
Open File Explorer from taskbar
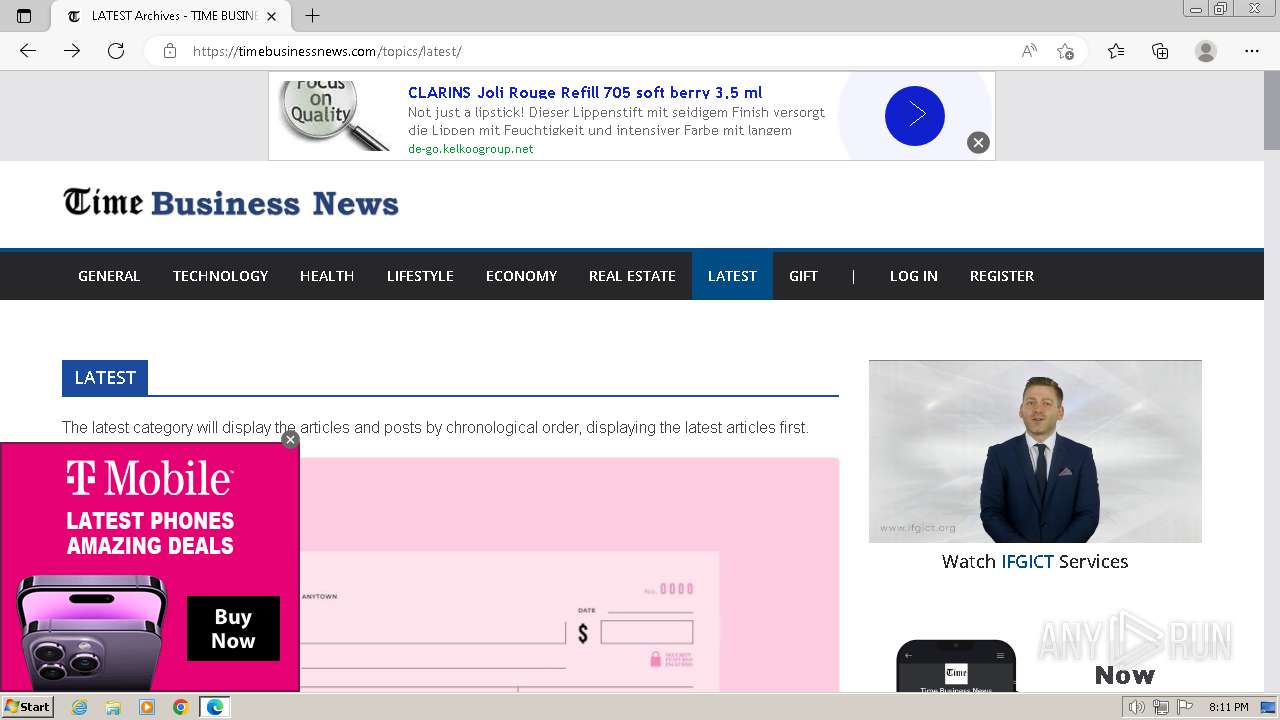click(113, 707)
